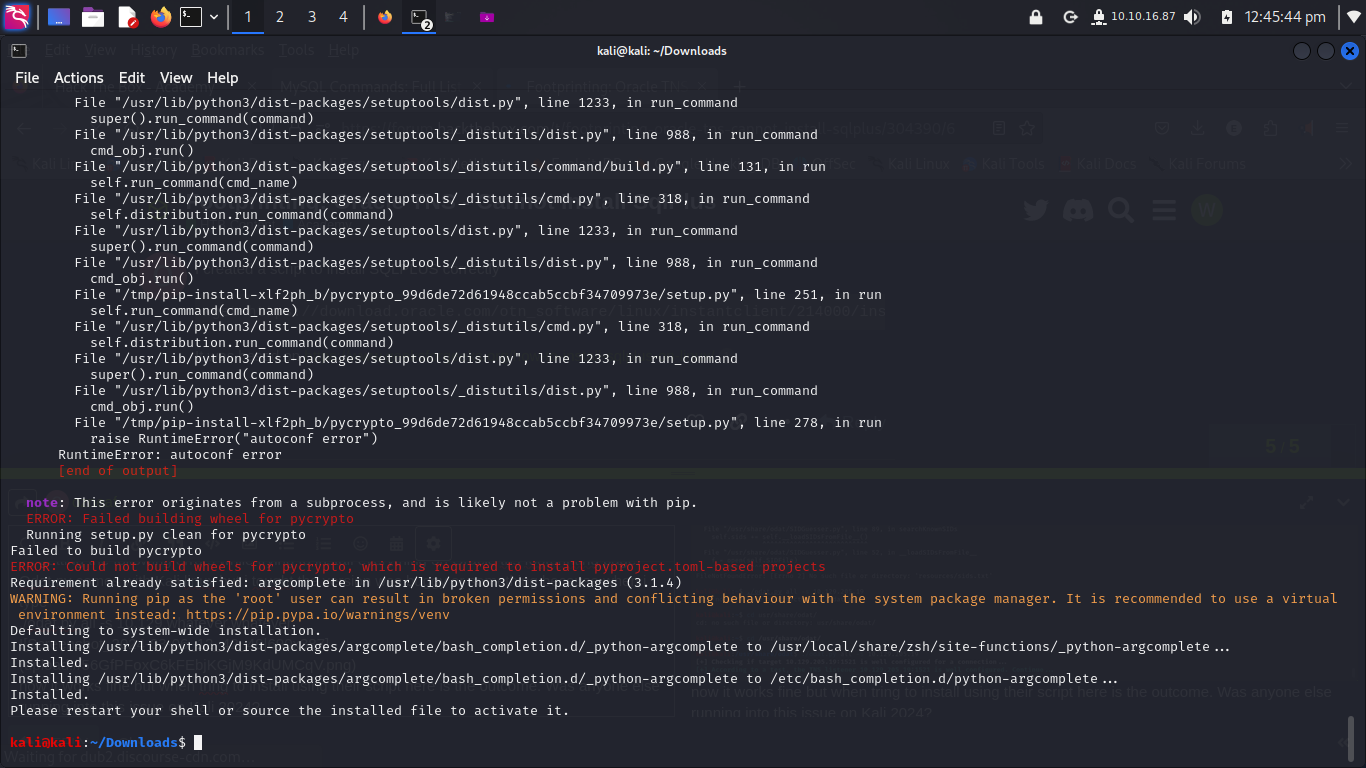Click the setup.py line 278 traceback entry
Viewport: 1366px width, 768px height.
pos(478,423)
